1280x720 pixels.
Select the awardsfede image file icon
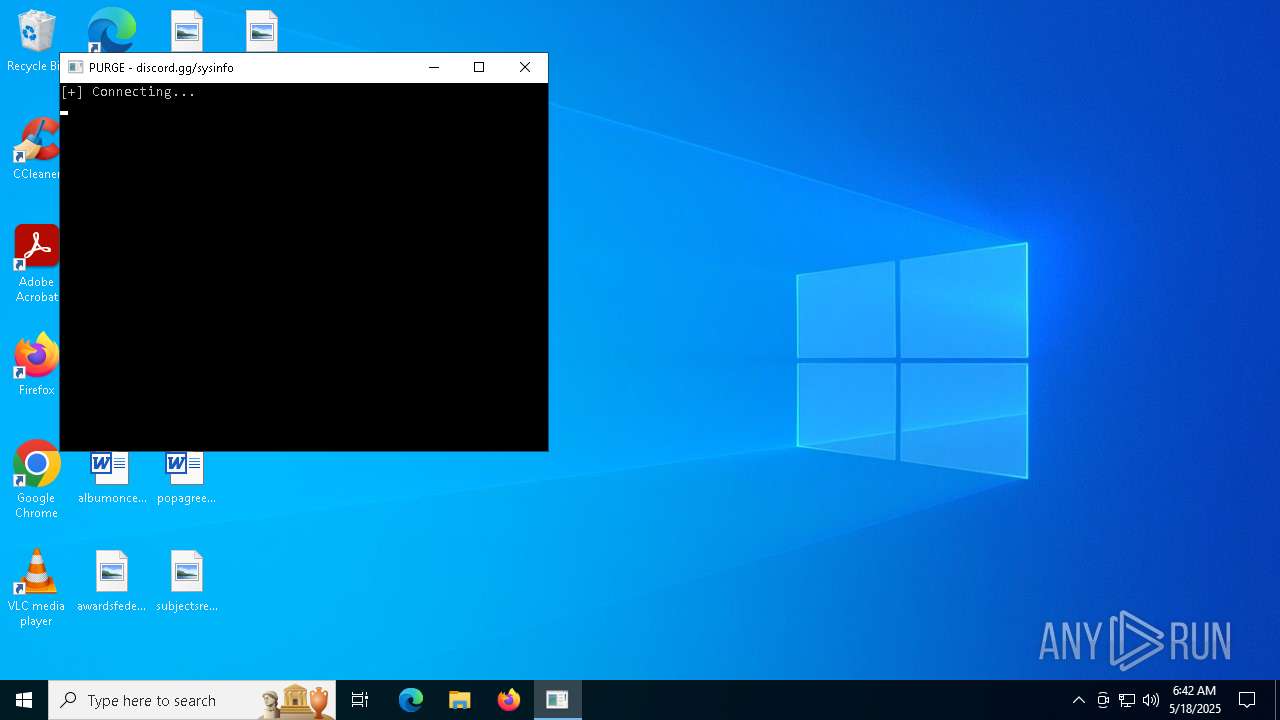pyautogui.click(x=111, y=581)
